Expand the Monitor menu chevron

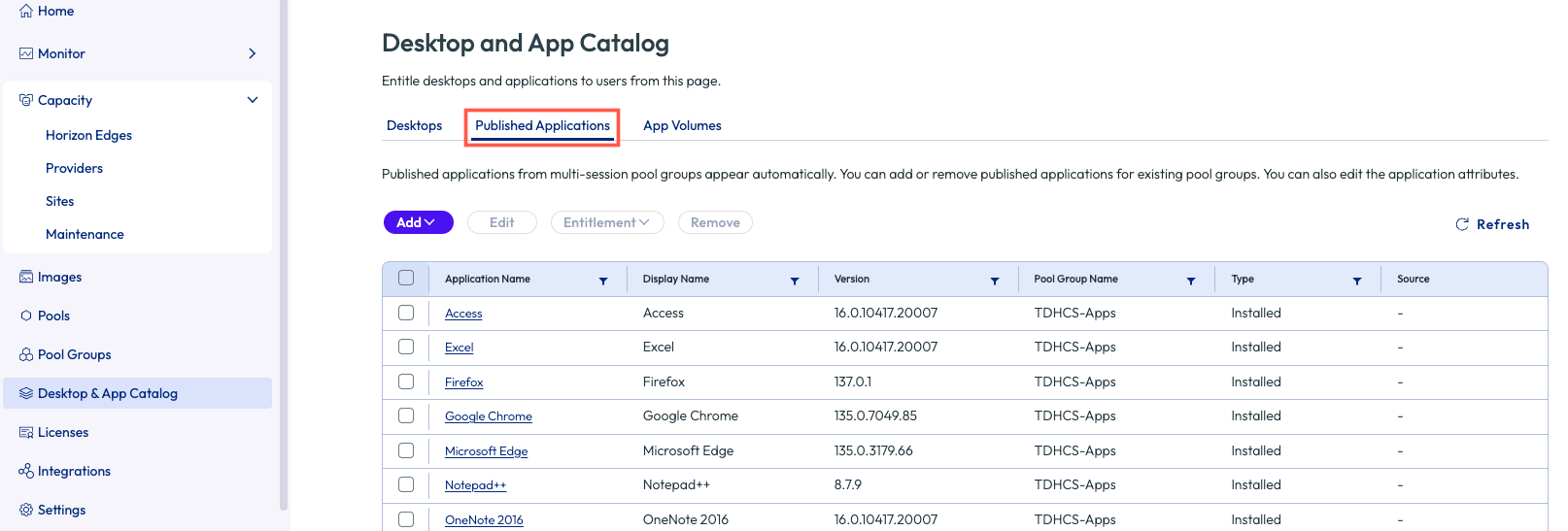tap(253, 53)
